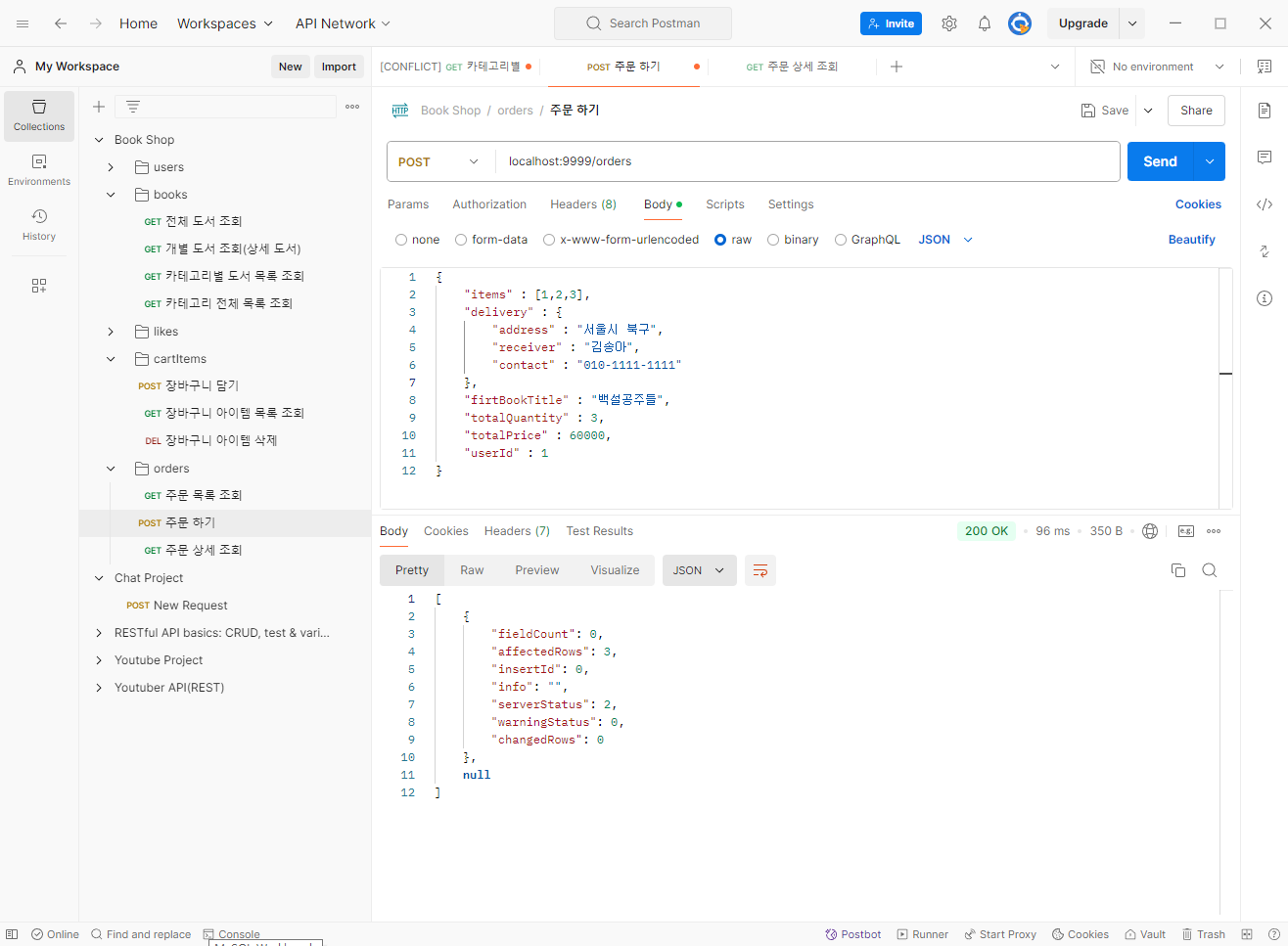Open notifications bell
The image size is (1288, 946).
(985, 23)
